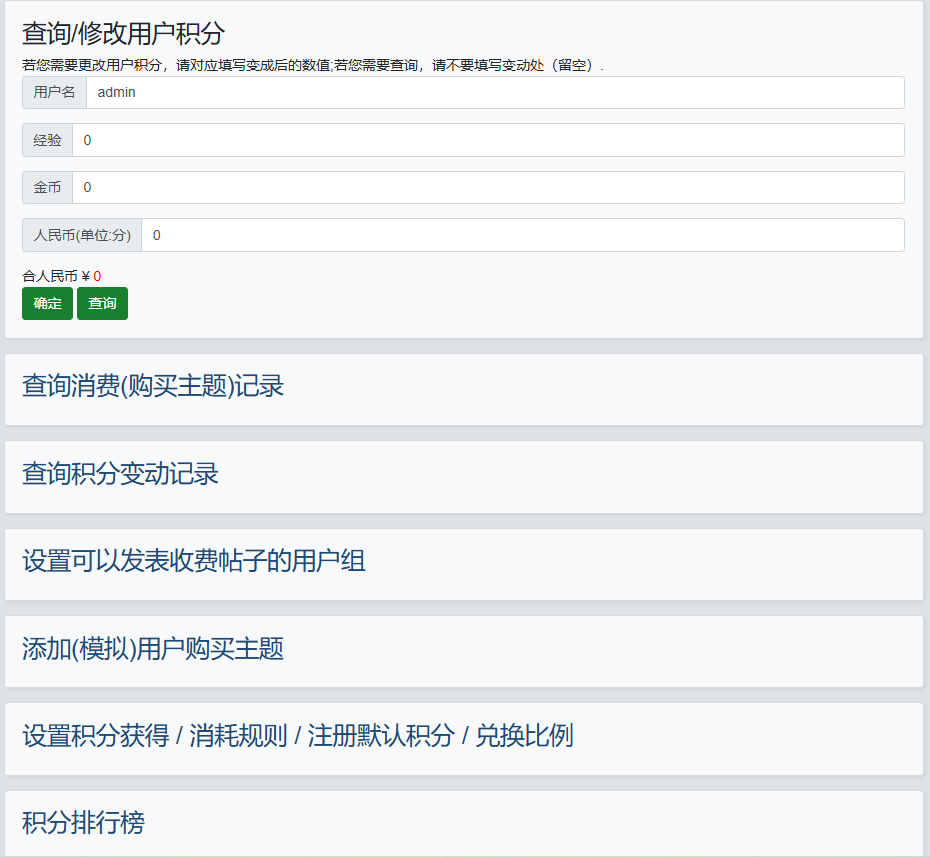930x857 pixels.
Task: Click the 金币 label addon
Action: (47, 187)
